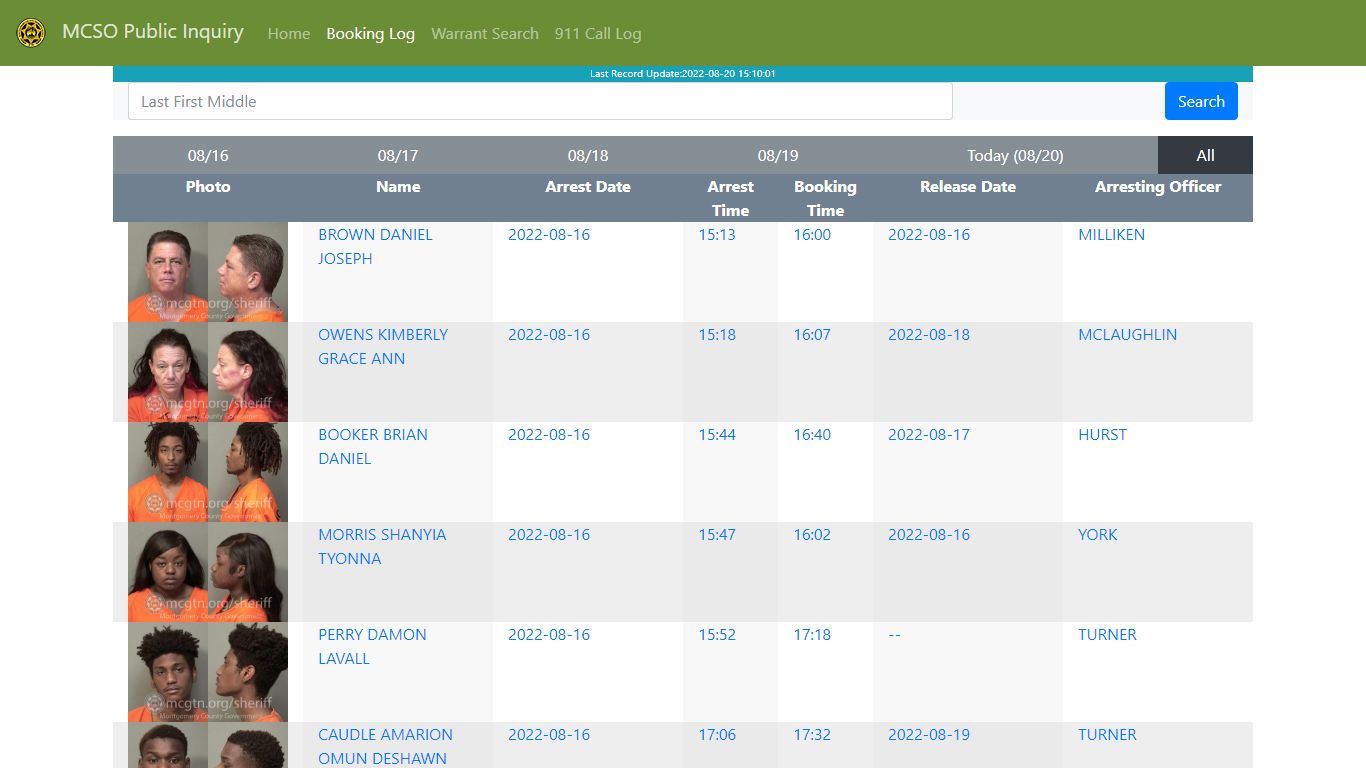Click arrest time 15:13
This screenshot has width=1366, height=768.
[717, 234]
